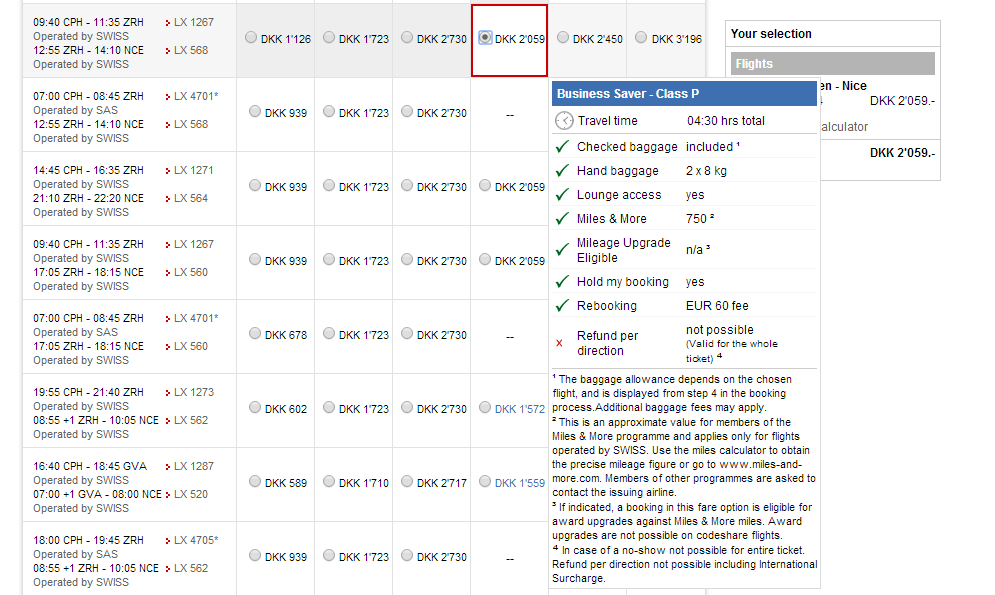
Task: Click the green checkmark next to Hand baggage
Action: pyautogui.click(x=563, y=171)
